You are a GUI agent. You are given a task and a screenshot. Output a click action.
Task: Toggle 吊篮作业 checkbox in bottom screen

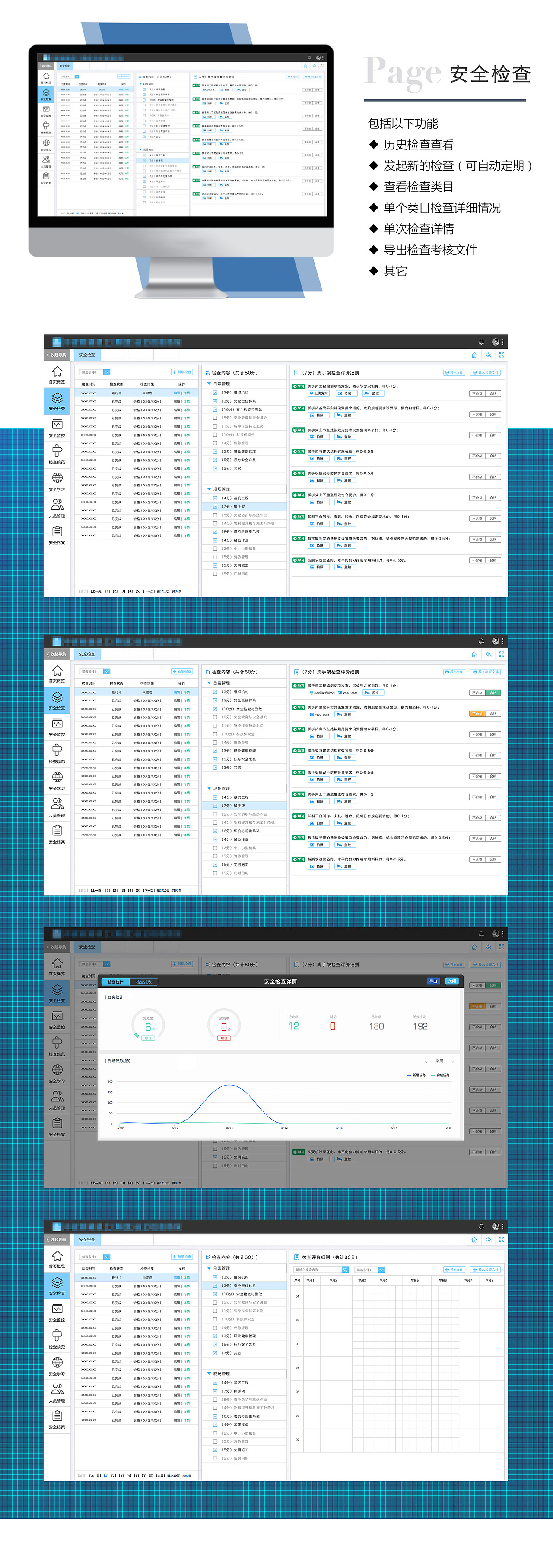[215, 1424]
